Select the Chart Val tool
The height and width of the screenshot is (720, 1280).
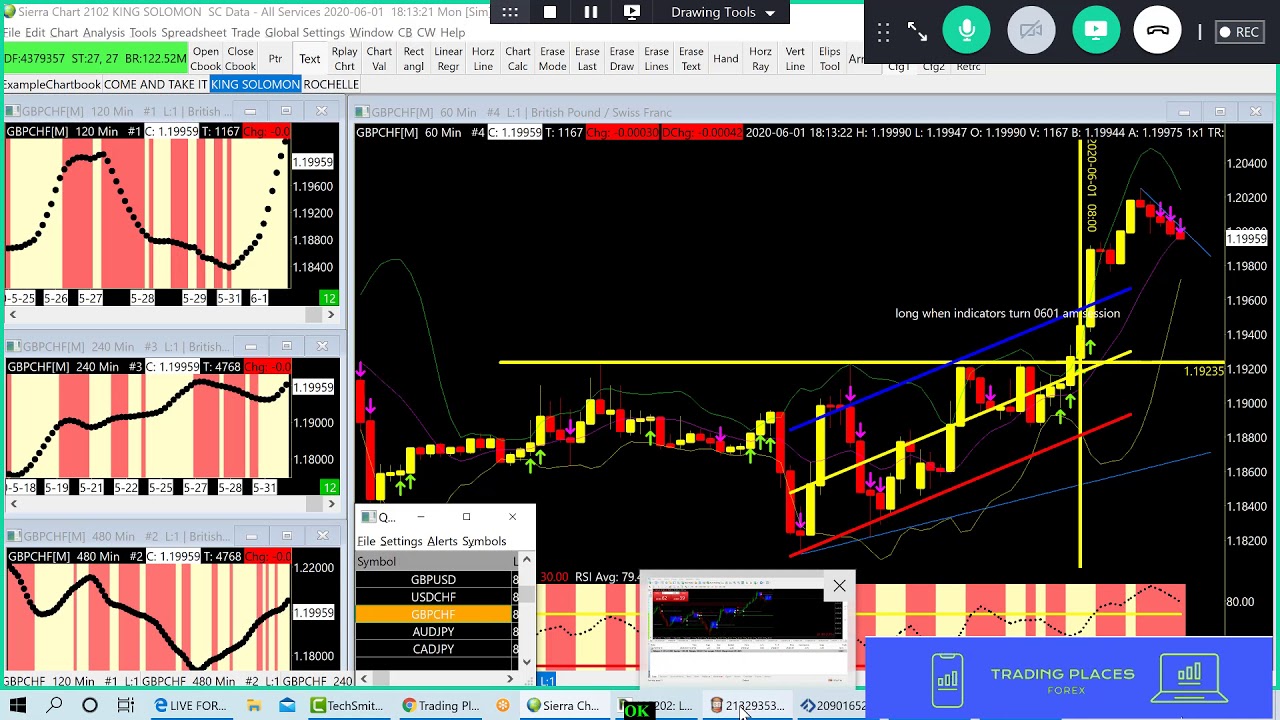(x=379, y=59)
